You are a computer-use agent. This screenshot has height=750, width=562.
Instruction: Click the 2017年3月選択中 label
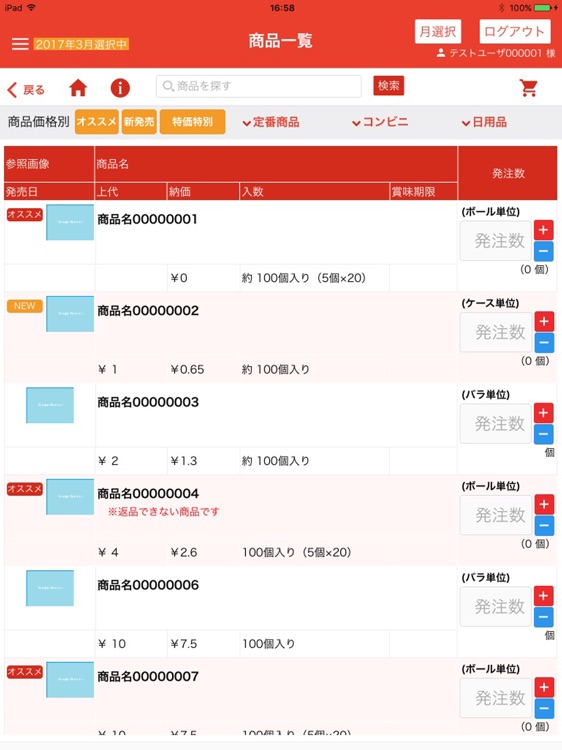click(81, 44)
